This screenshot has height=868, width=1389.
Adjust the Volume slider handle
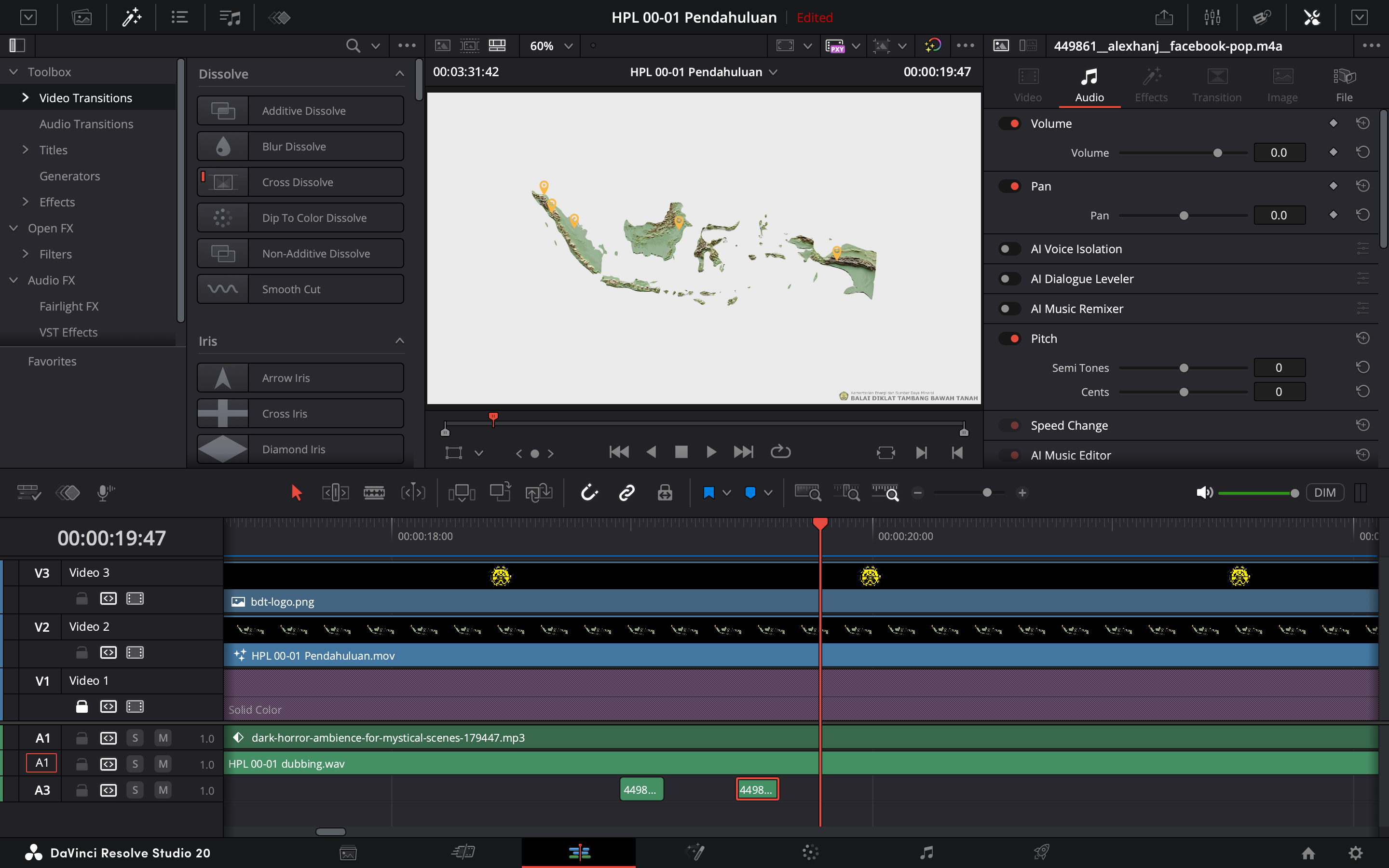coord(1217,153)
